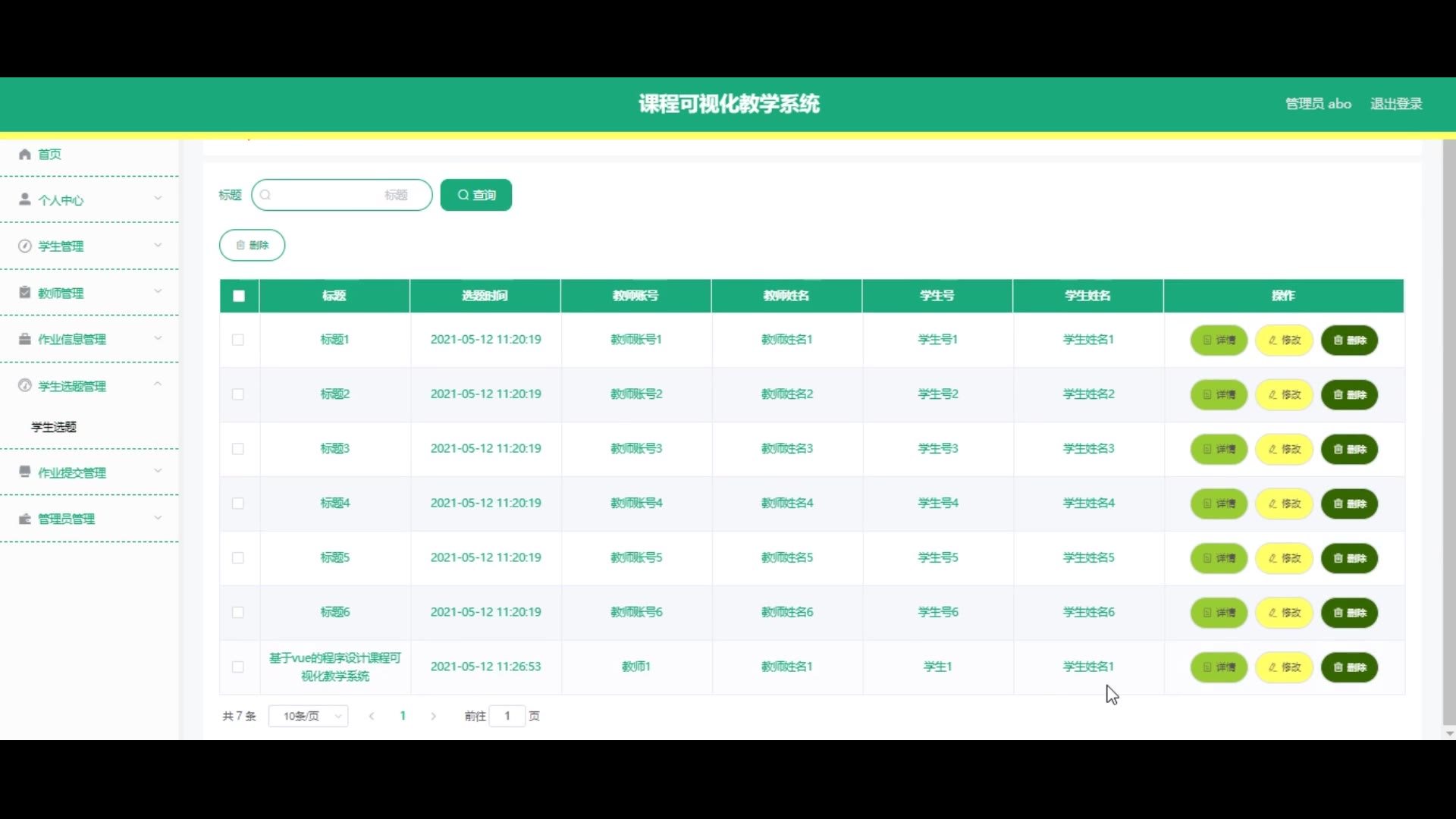Click the 作业提交管理 sidebar icon
This screenshot has width=1456, height=819.
[x=25, y=472]
